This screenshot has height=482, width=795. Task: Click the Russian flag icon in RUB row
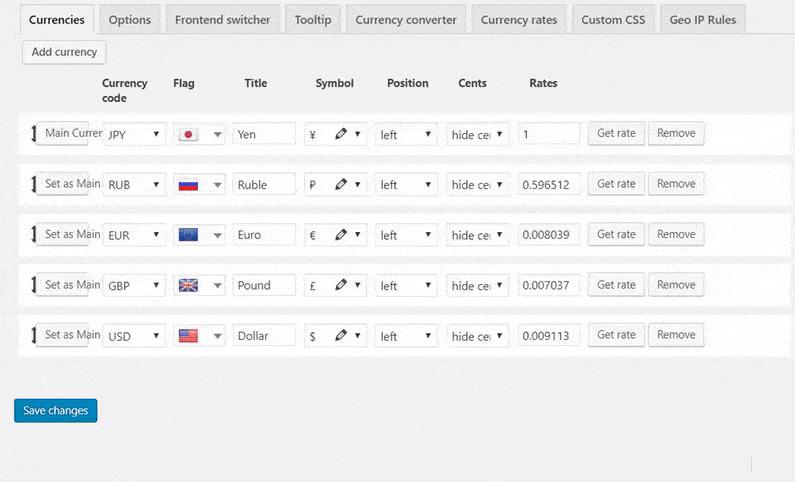tap(187, 184)
